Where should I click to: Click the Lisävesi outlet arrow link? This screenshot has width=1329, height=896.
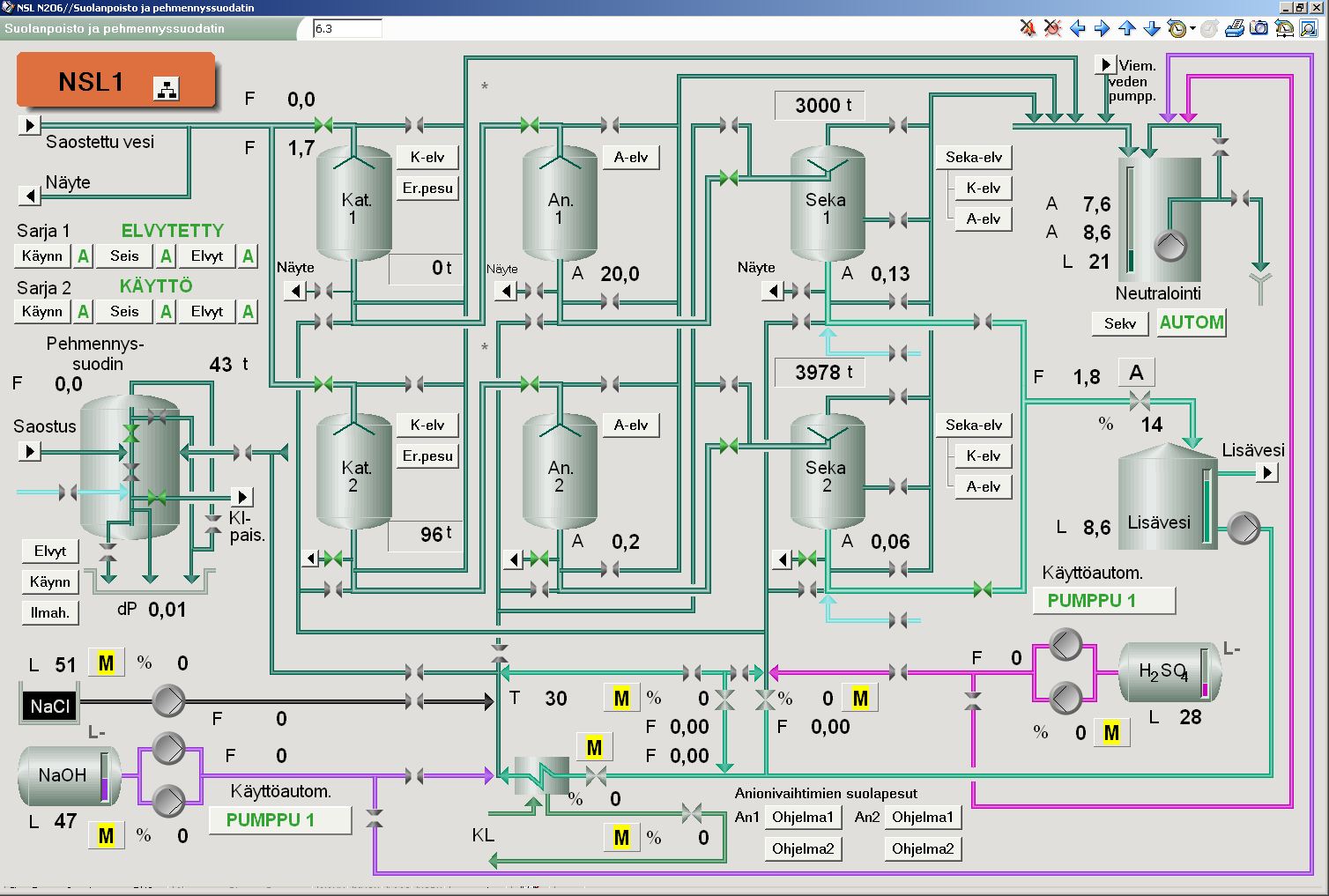point(1266,472)
